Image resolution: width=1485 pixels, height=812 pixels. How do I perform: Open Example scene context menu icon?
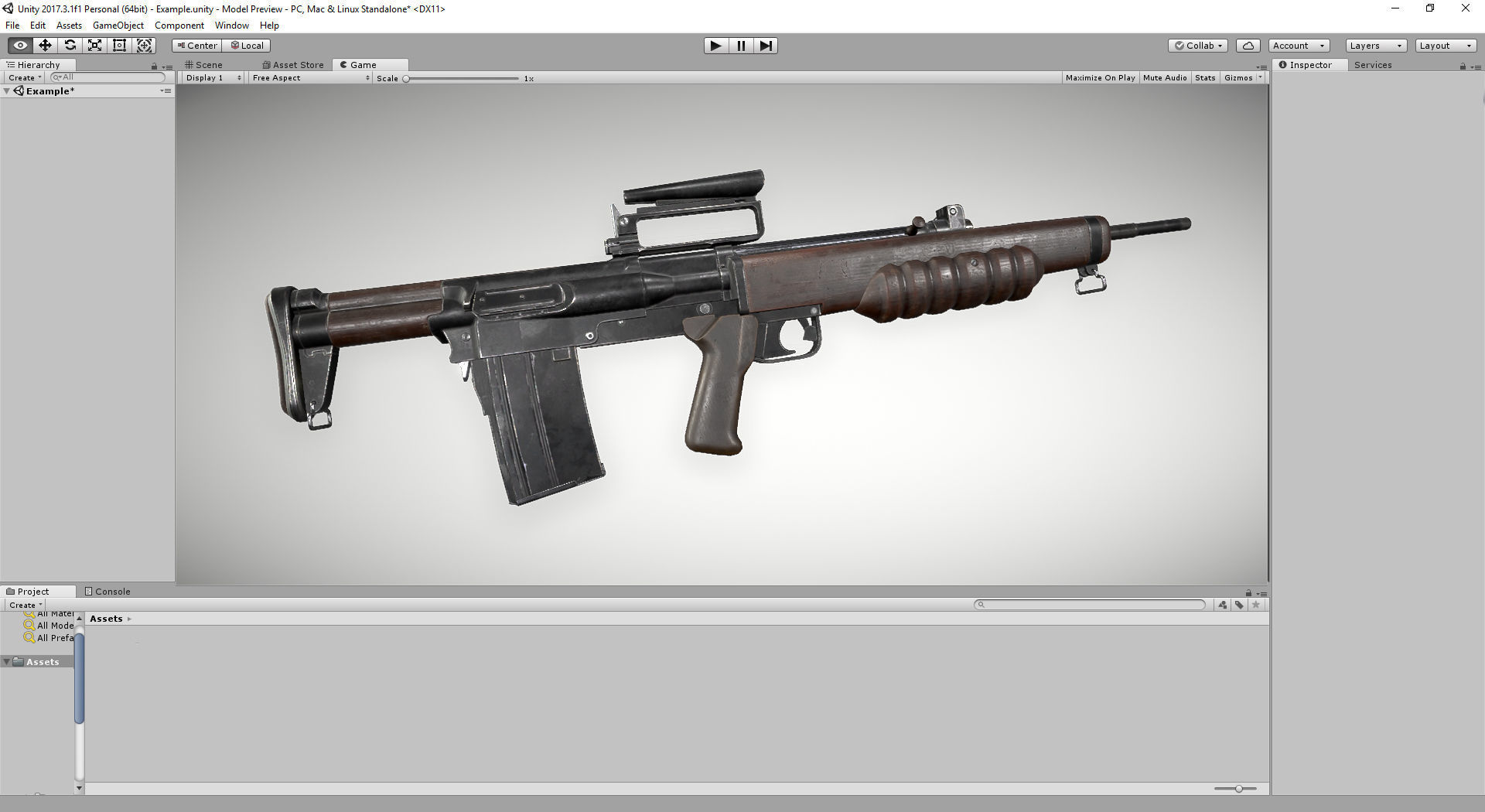click(x=166, y=91)
